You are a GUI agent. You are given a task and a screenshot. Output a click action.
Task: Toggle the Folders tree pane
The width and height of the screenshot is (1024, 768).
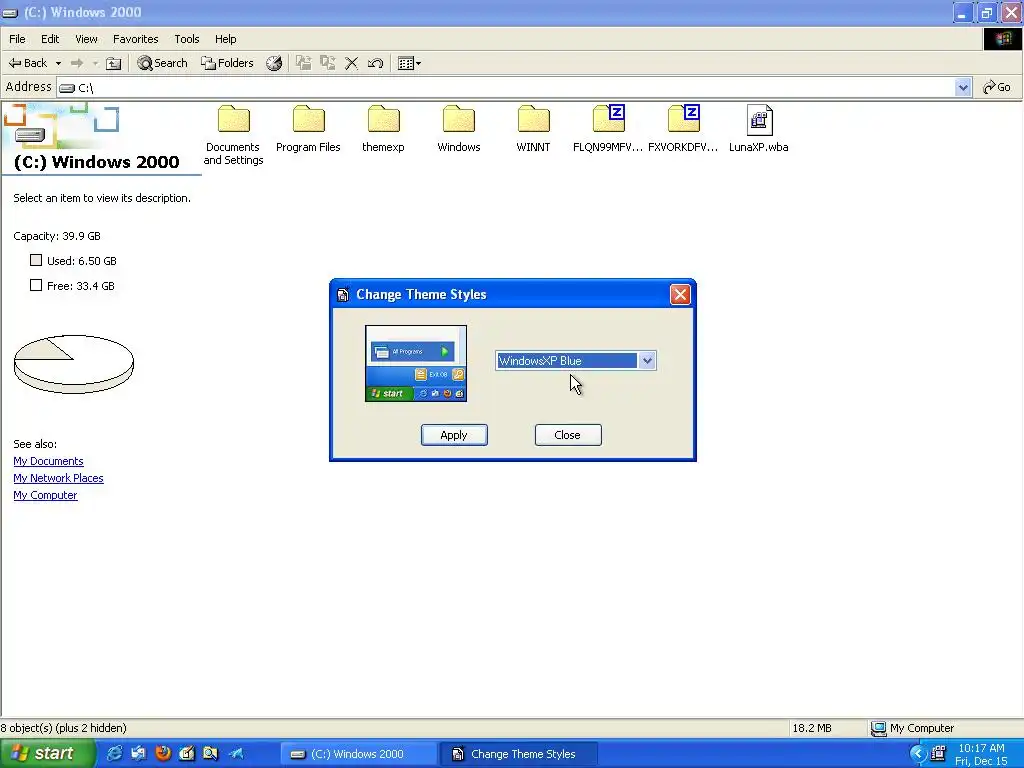click(x=227, y=63)
